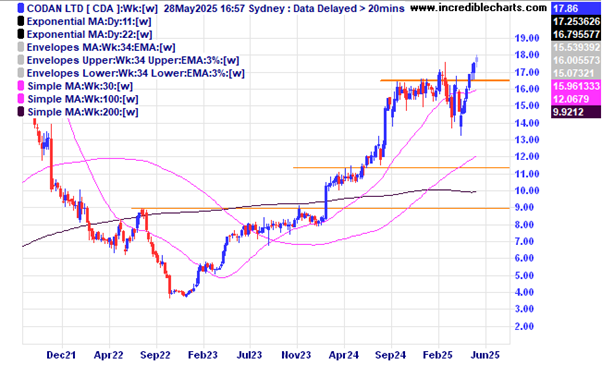
Task: Click the 16.795577 EMA value box
Action: (x=576, y=34)
